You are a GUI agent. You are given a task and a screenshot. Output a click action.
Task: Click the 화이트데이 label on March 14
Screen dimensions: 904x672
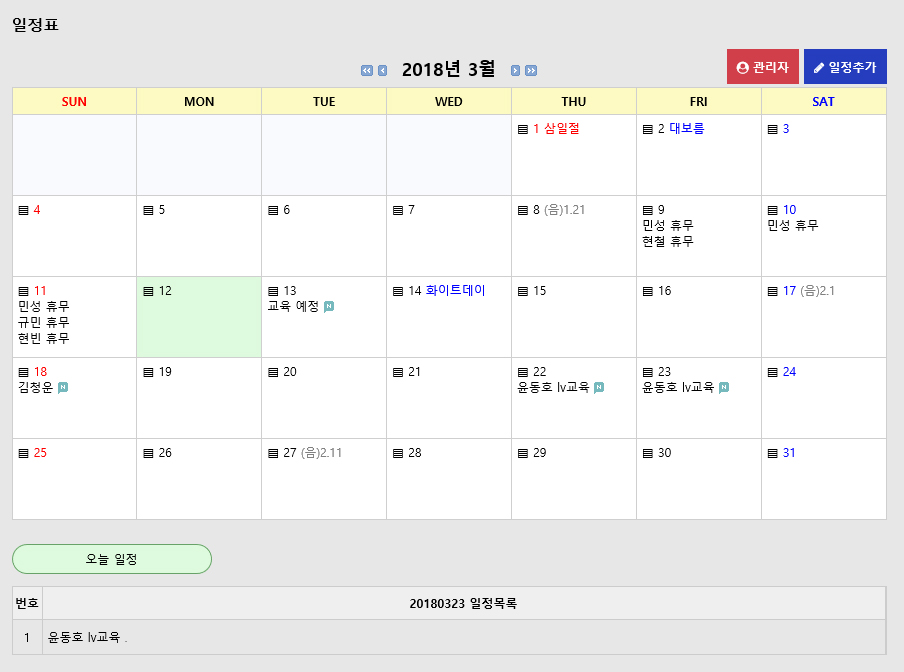(x=455, y=291)
